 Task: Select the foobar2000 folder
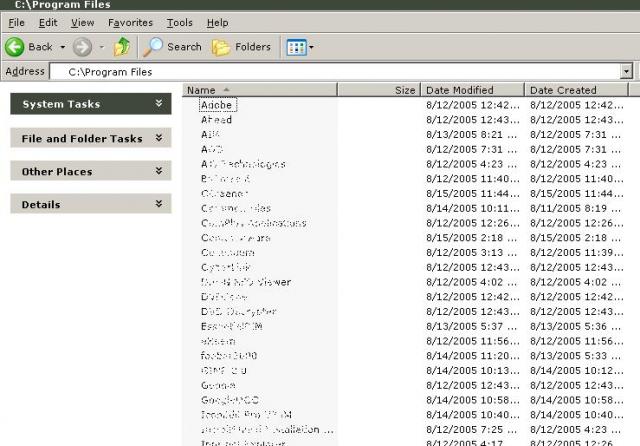tap(229, 355)
